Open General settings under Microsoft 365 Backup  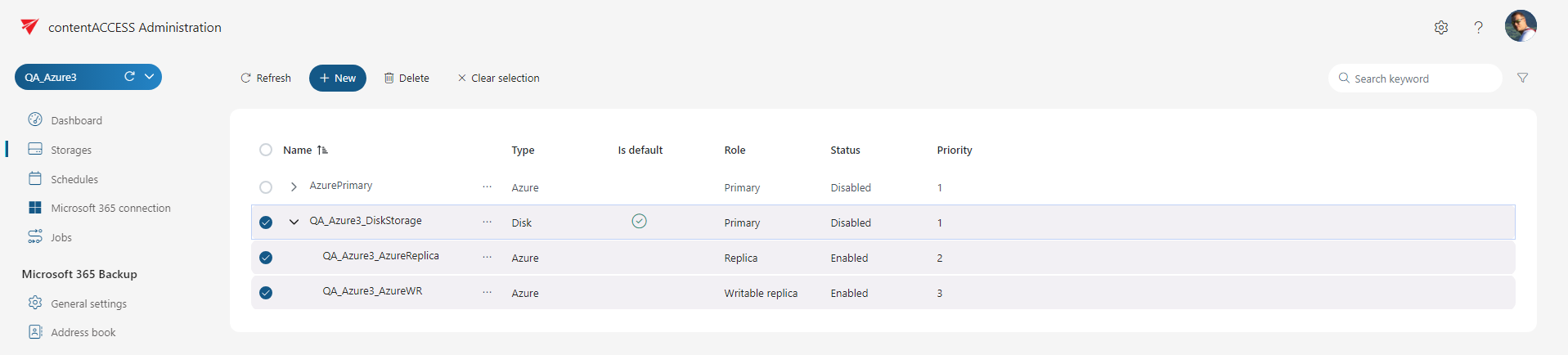point(78,303)
